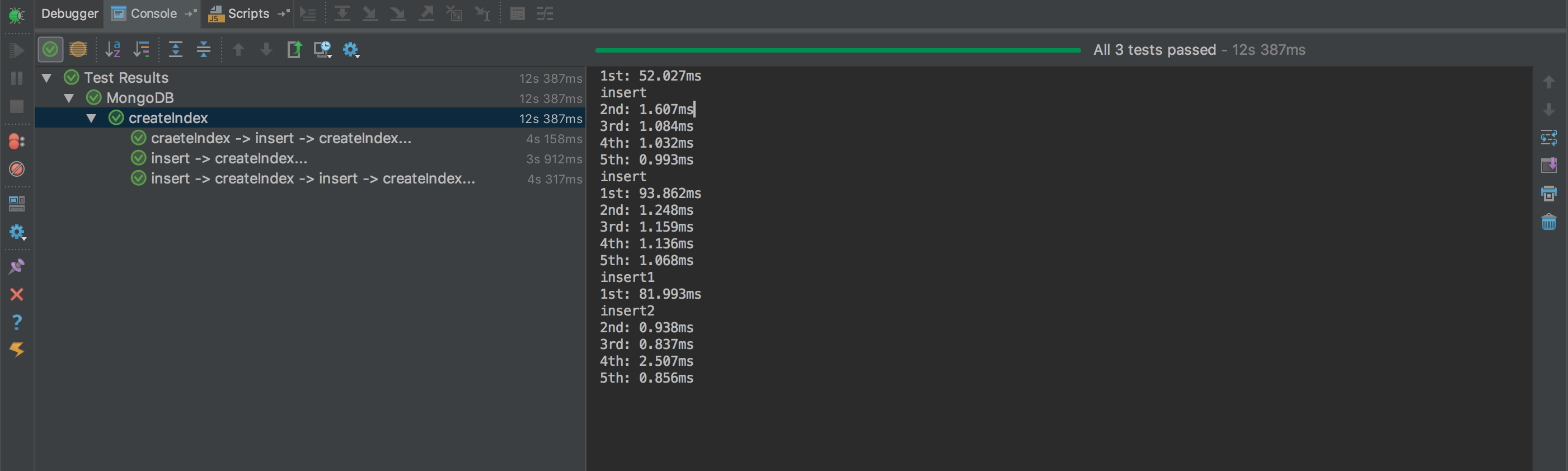Click '1st: 52.027ms' console line
This screenshot has width=1568, height=471.
point(650,76)
